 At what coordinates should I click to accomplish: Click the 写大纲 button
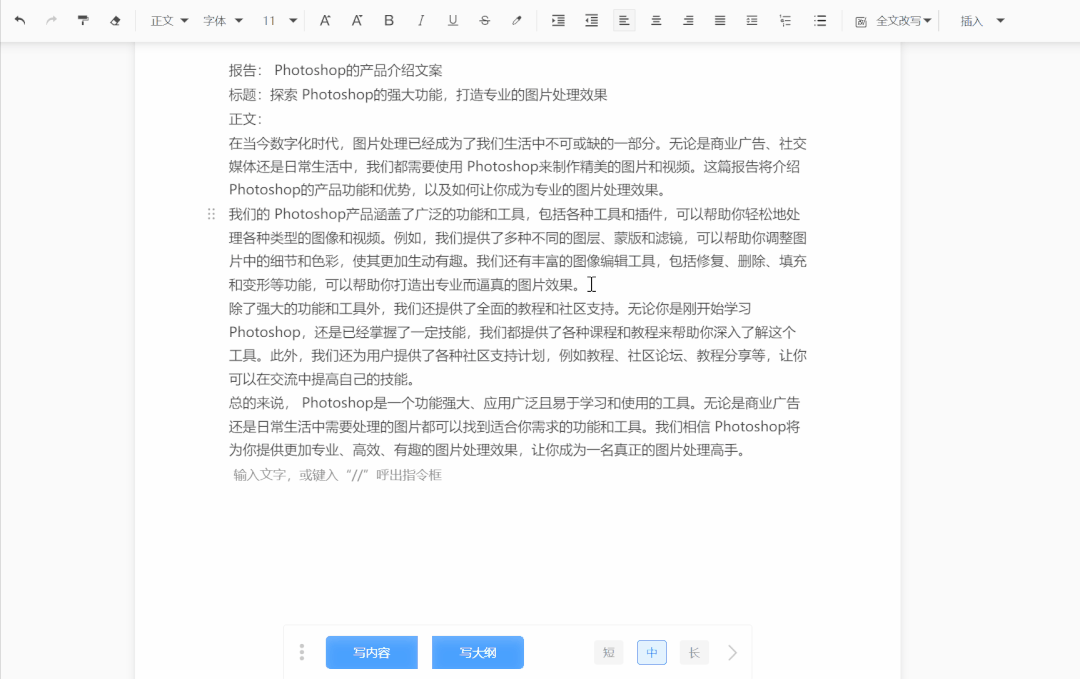pos(478,652)
